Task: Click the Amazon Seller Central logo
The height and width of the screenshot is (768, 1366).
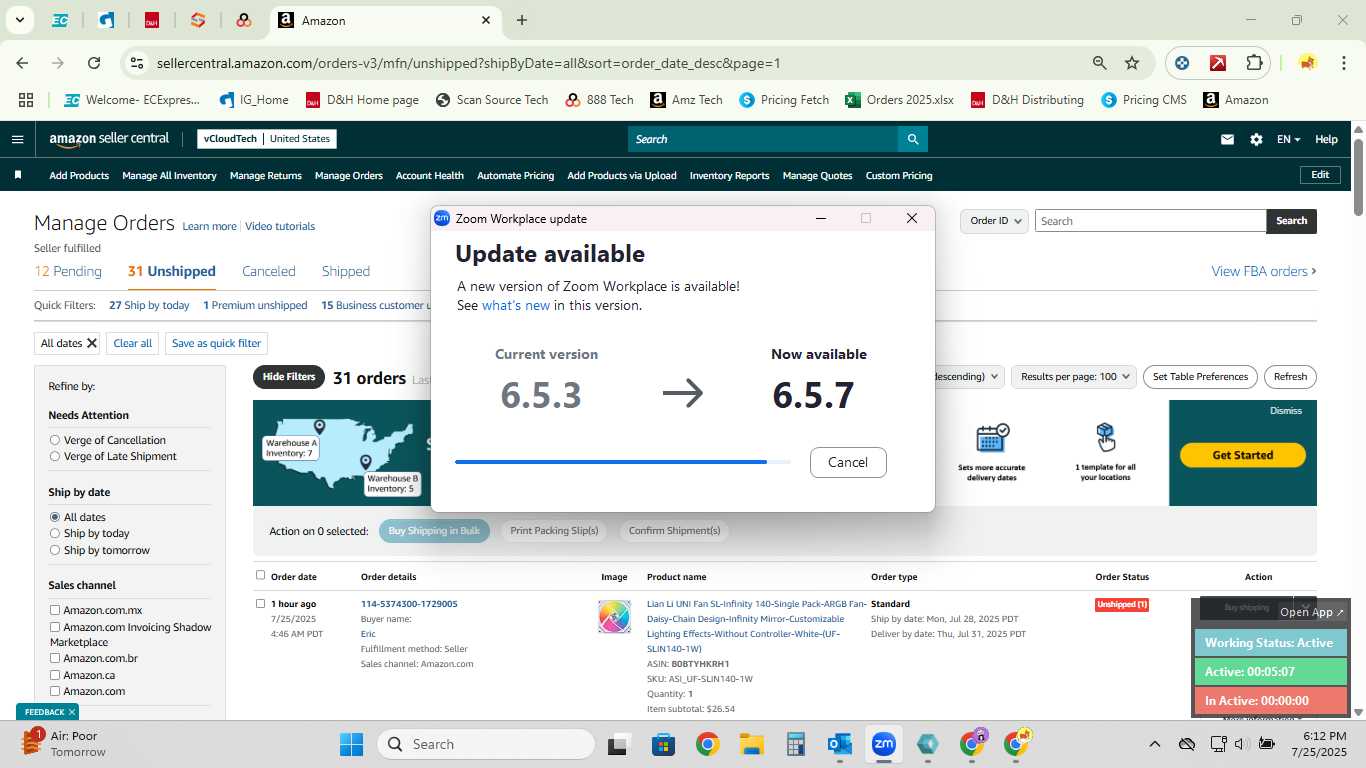Action: click(109, 139)
